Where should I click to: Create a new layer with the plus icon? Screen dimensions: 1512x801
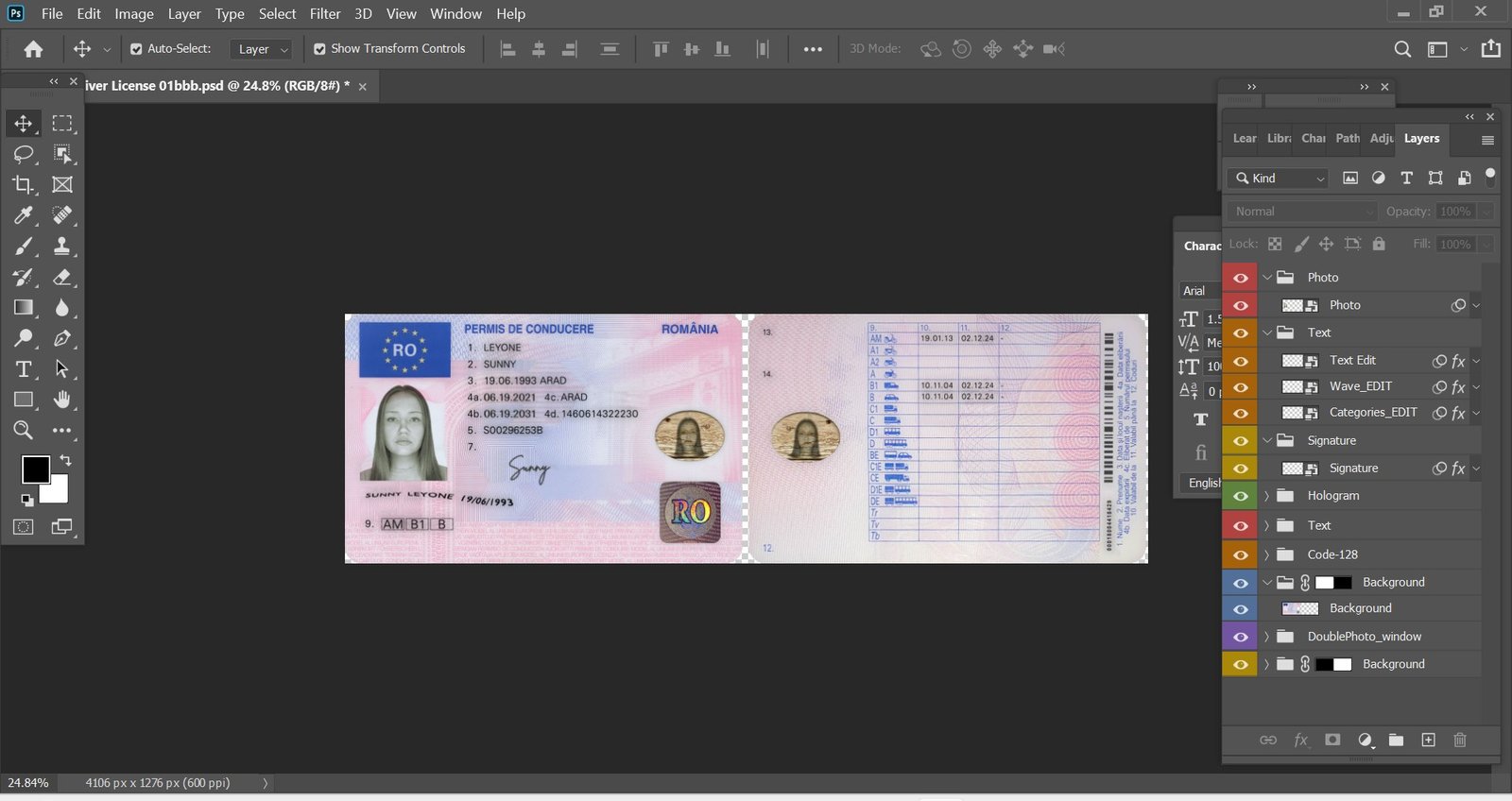pos(1428,741)
